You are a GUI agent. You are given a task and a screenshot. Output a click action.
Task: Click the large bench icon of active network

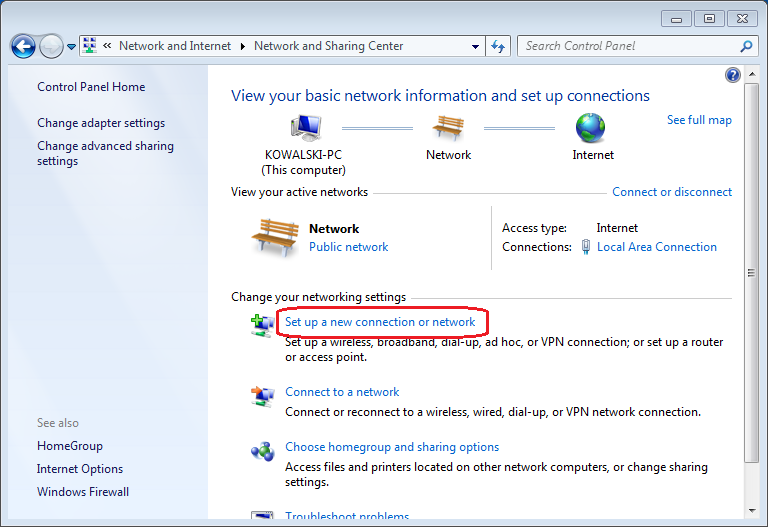click(275, 237)
